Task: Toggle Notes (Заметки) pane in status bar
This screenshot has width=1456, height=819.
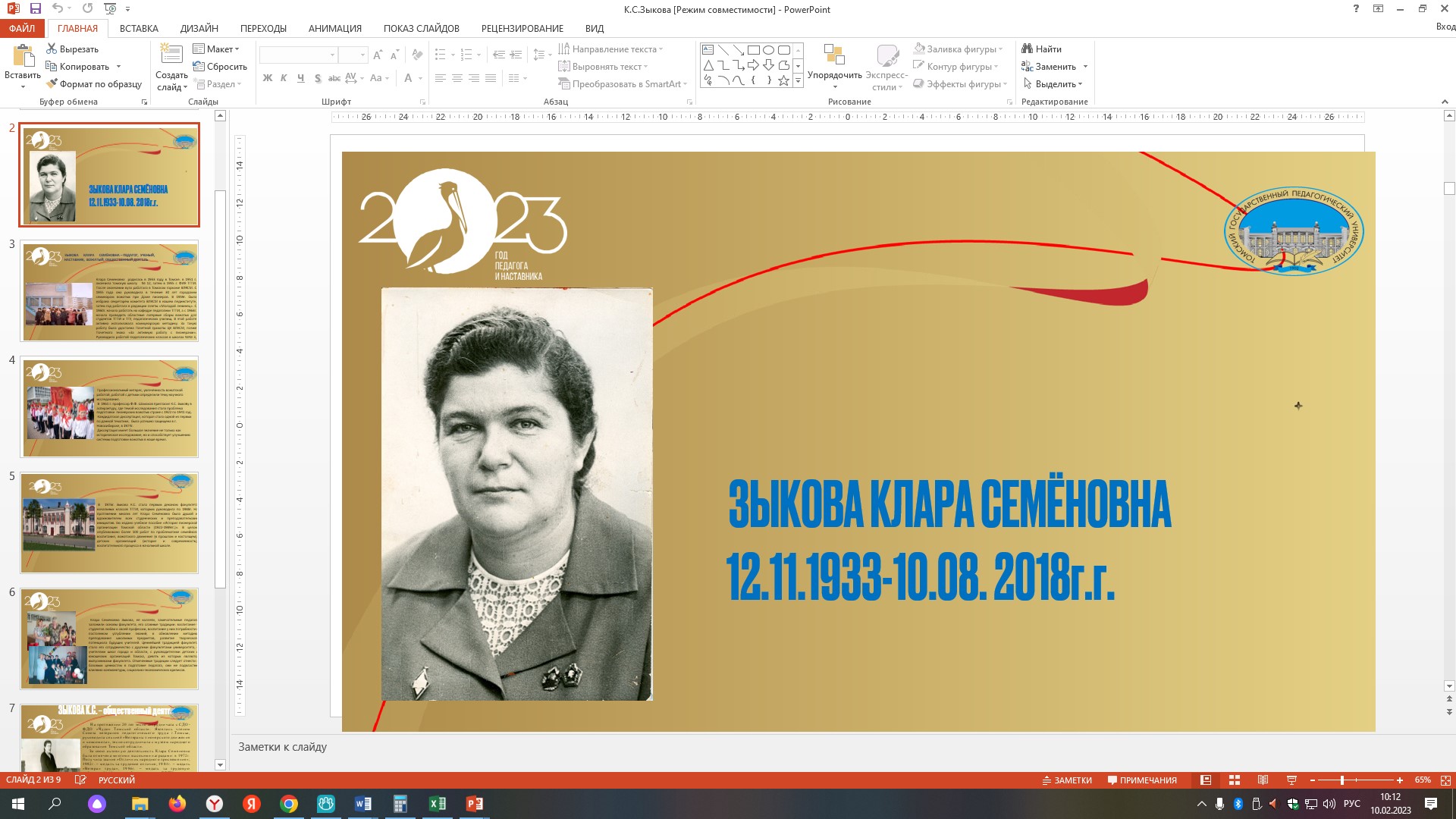Action: pos(1067,780)
